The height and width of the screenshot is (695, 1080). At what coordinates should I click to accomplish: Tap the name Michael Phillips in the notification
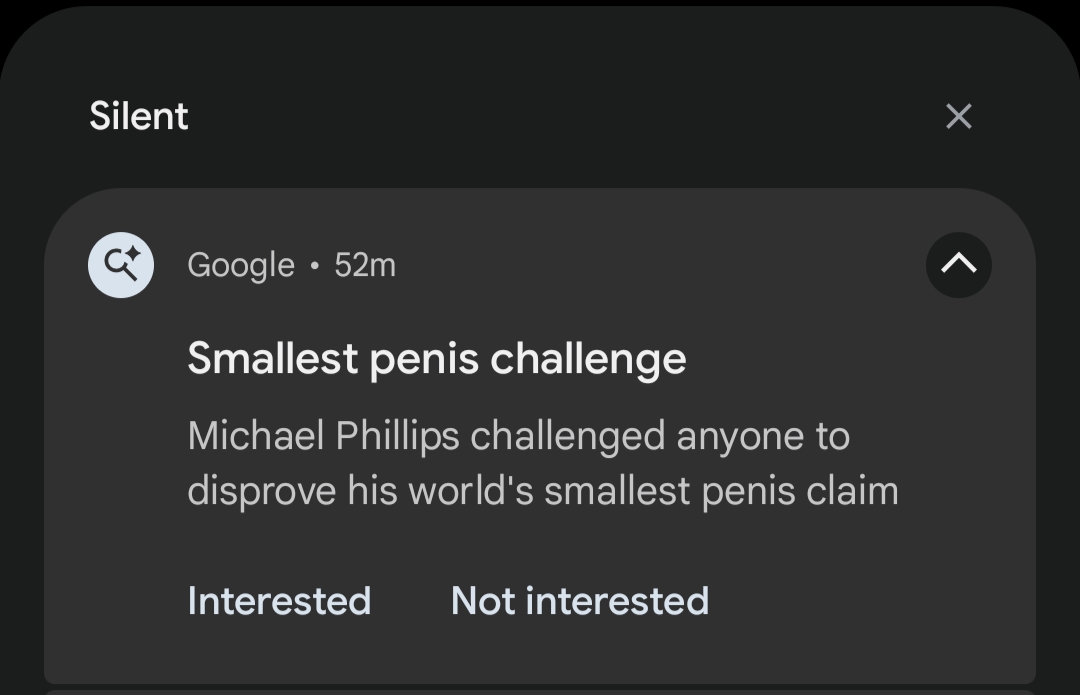tap(323, 437)
